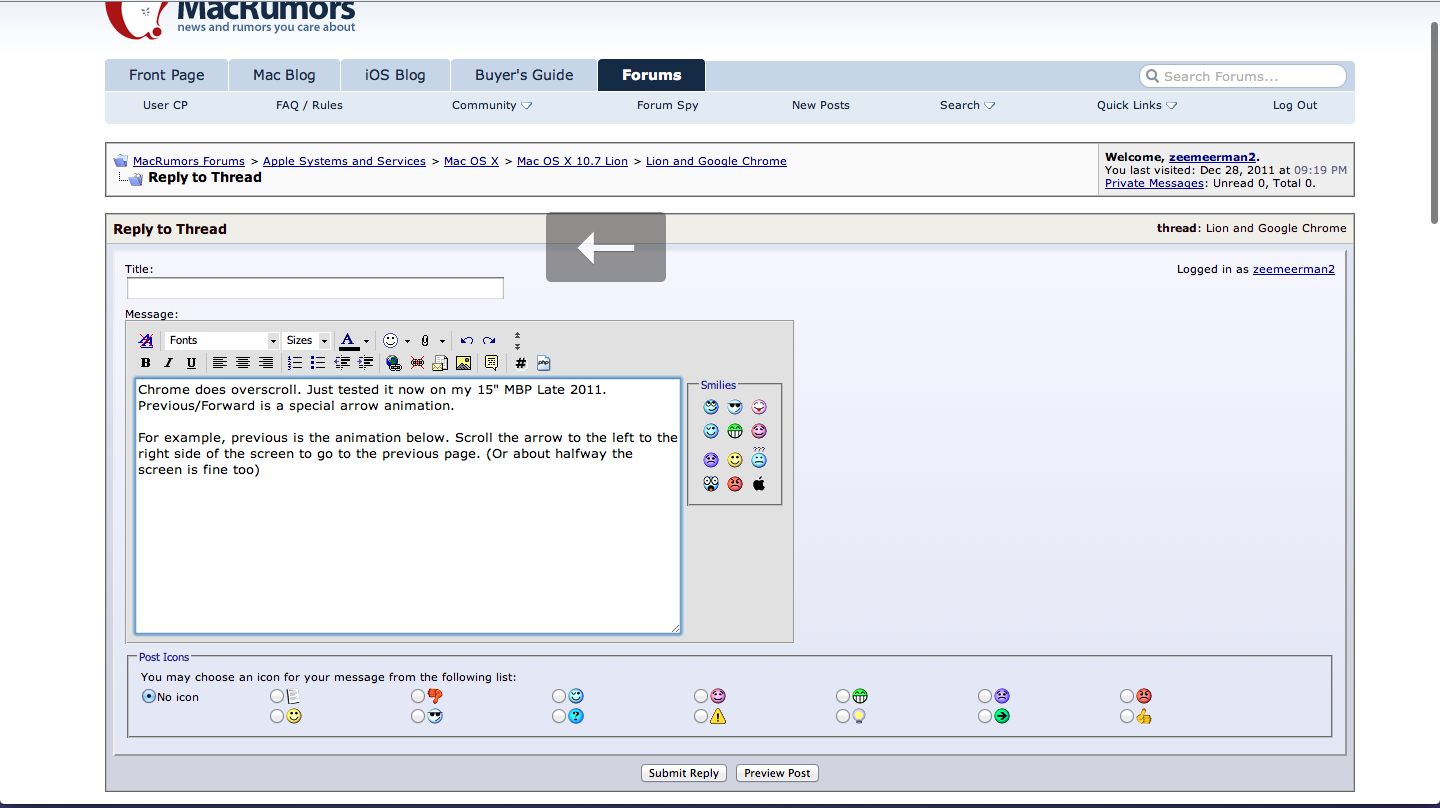Insert the green grin smilie from Smilies panel
The width and height of the screenshot is (1440, 808).
click(735, 431)
